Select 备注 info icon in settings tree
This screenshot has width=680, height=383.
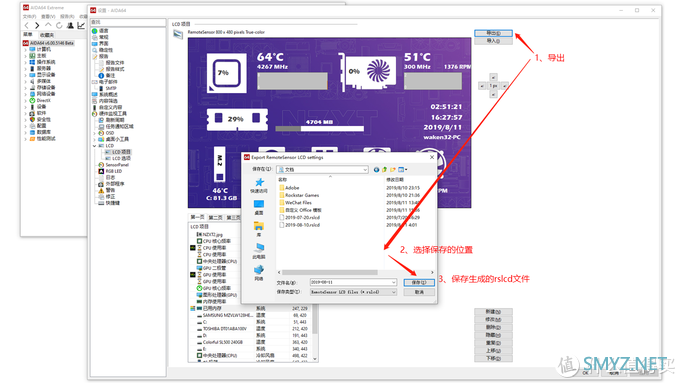point(101,75)
